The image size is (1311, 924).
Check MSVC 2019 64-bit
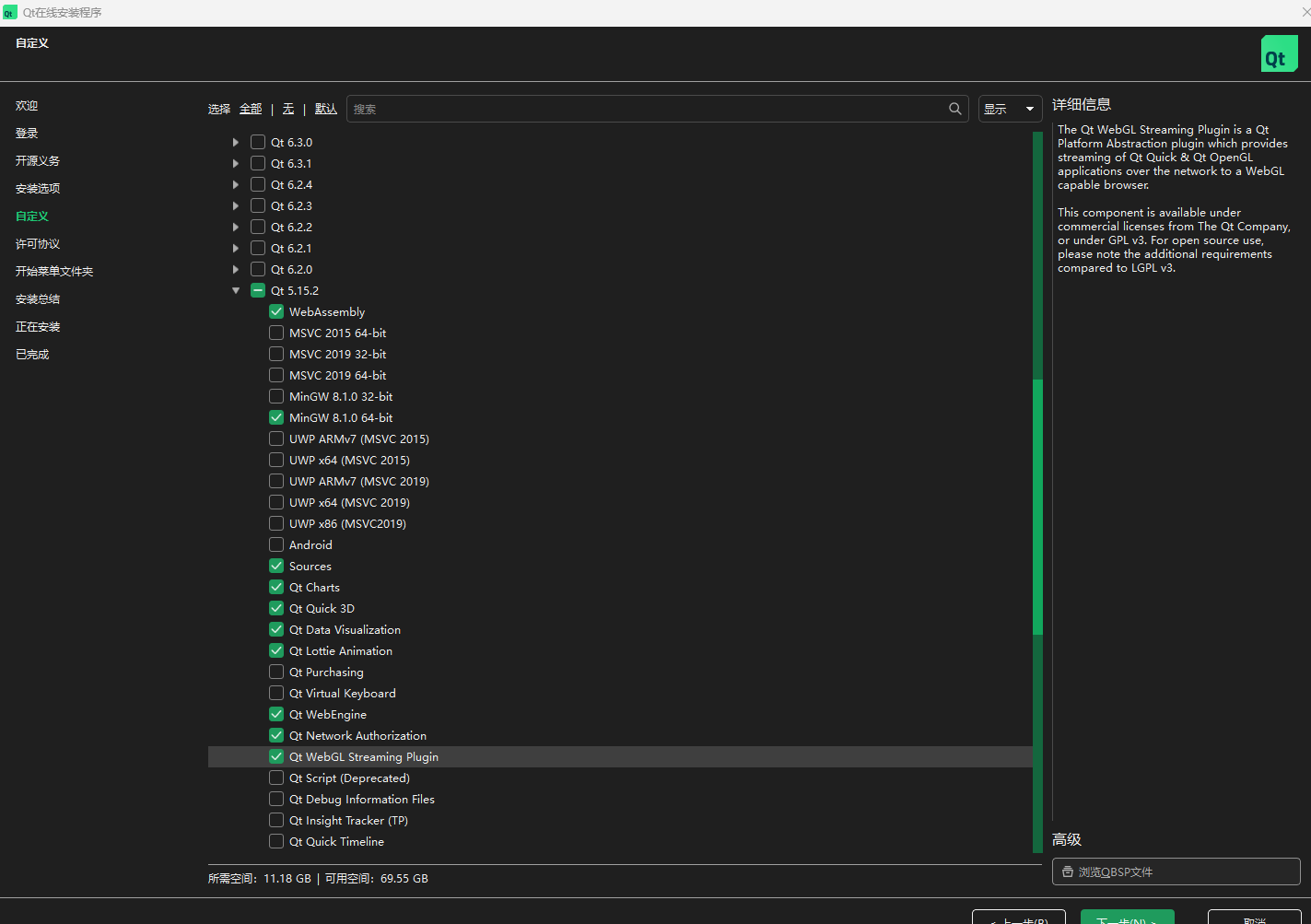pyautogui.click(x=276, y=375)
